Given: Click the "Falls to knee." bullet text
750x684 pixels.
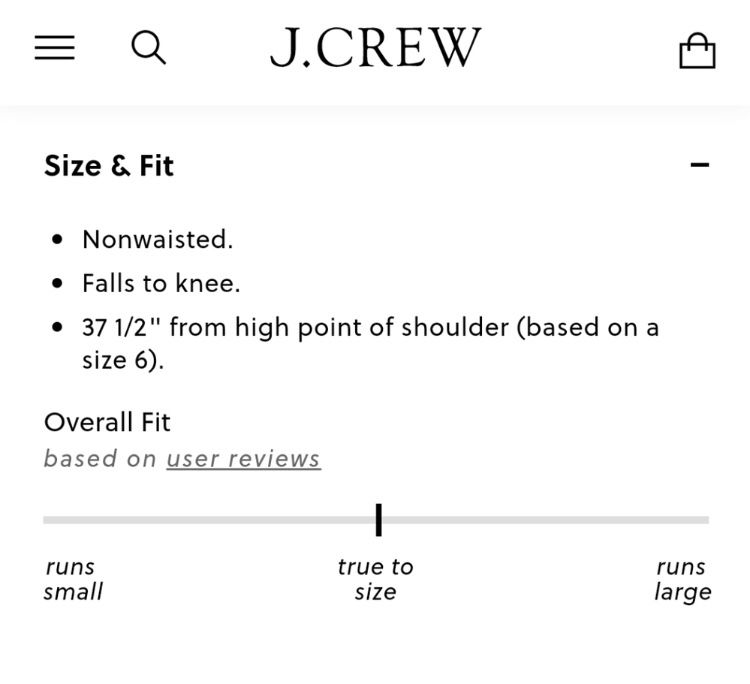Looking at the screenshot, I should 161,283.
